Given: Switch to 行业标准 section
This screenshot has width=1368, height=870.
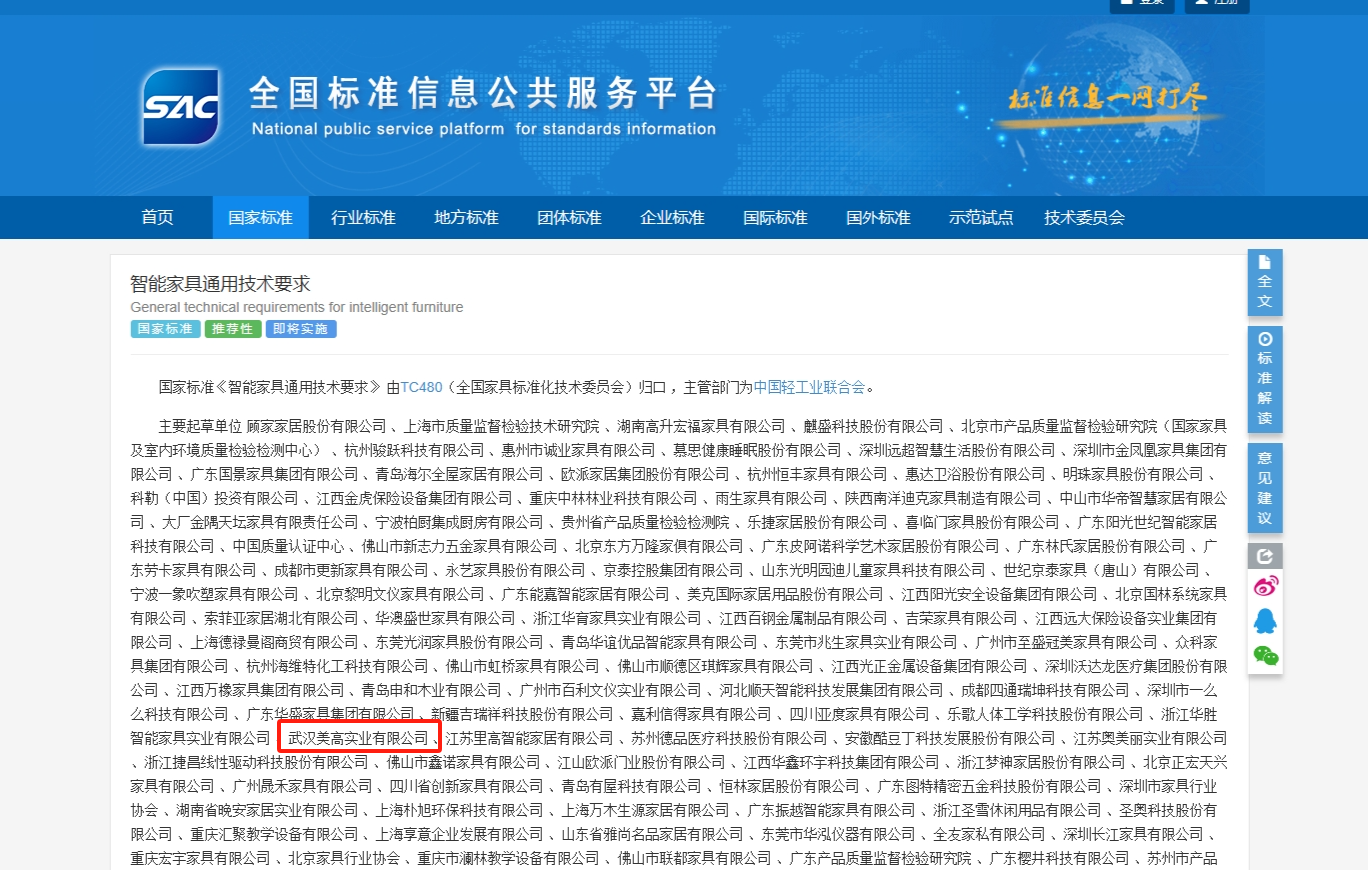Looking at the screenshot, I should [x=363, y=217].
